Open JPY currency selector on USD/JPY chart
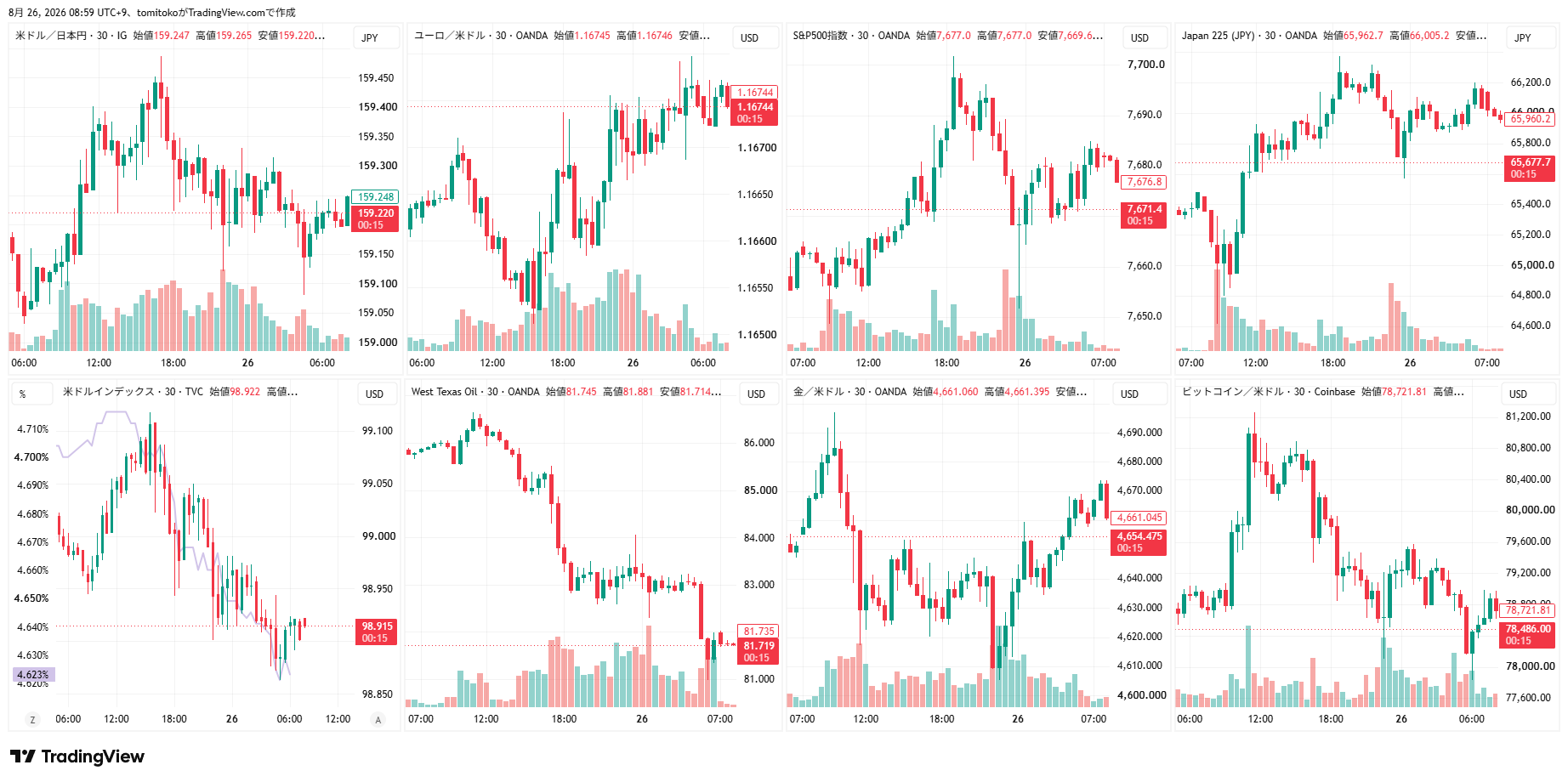1568x782 pixels. pos(370,38)
